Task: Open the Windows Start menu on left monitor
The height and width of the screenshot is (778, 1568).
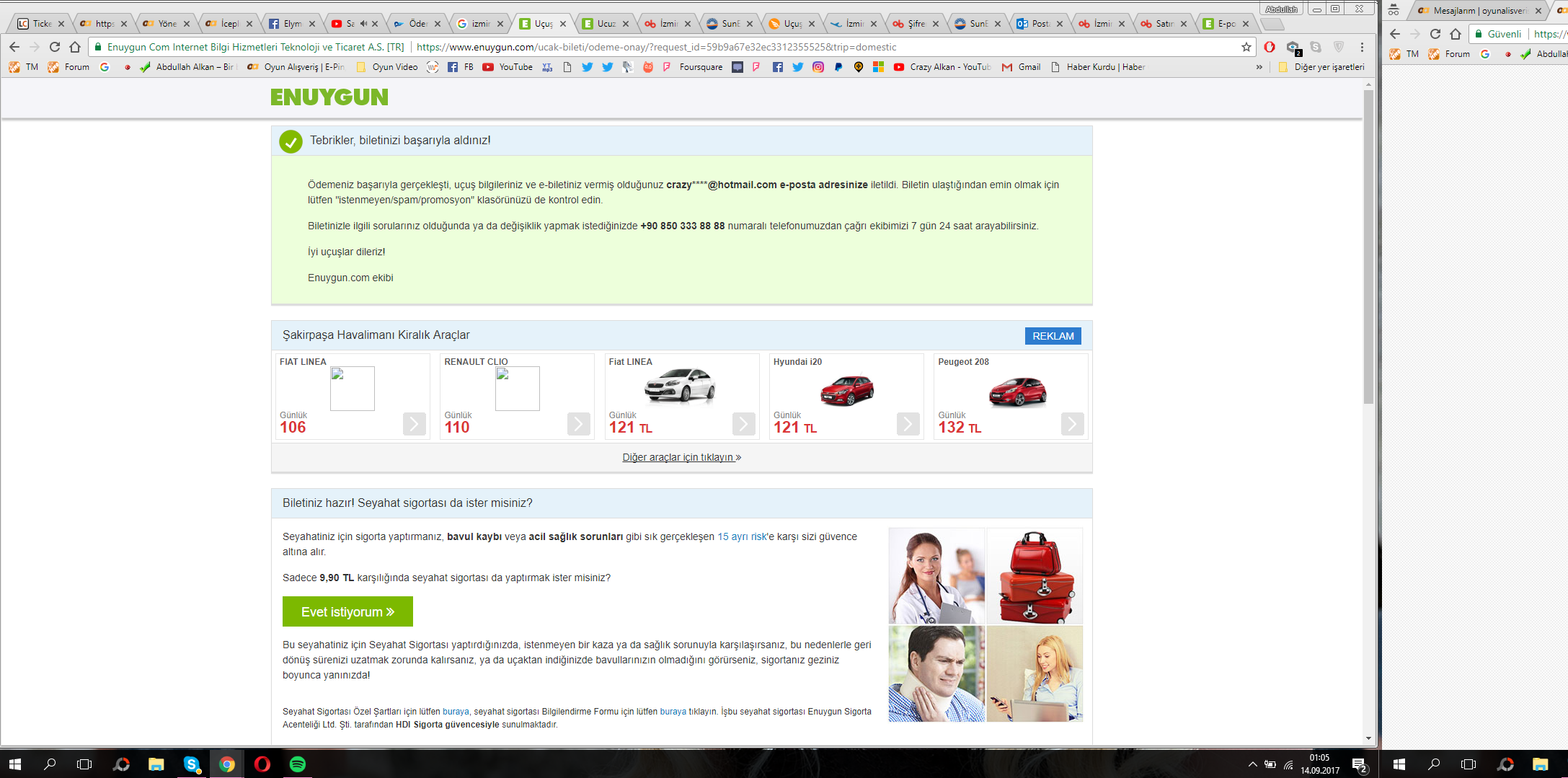Action: point(15,764)
